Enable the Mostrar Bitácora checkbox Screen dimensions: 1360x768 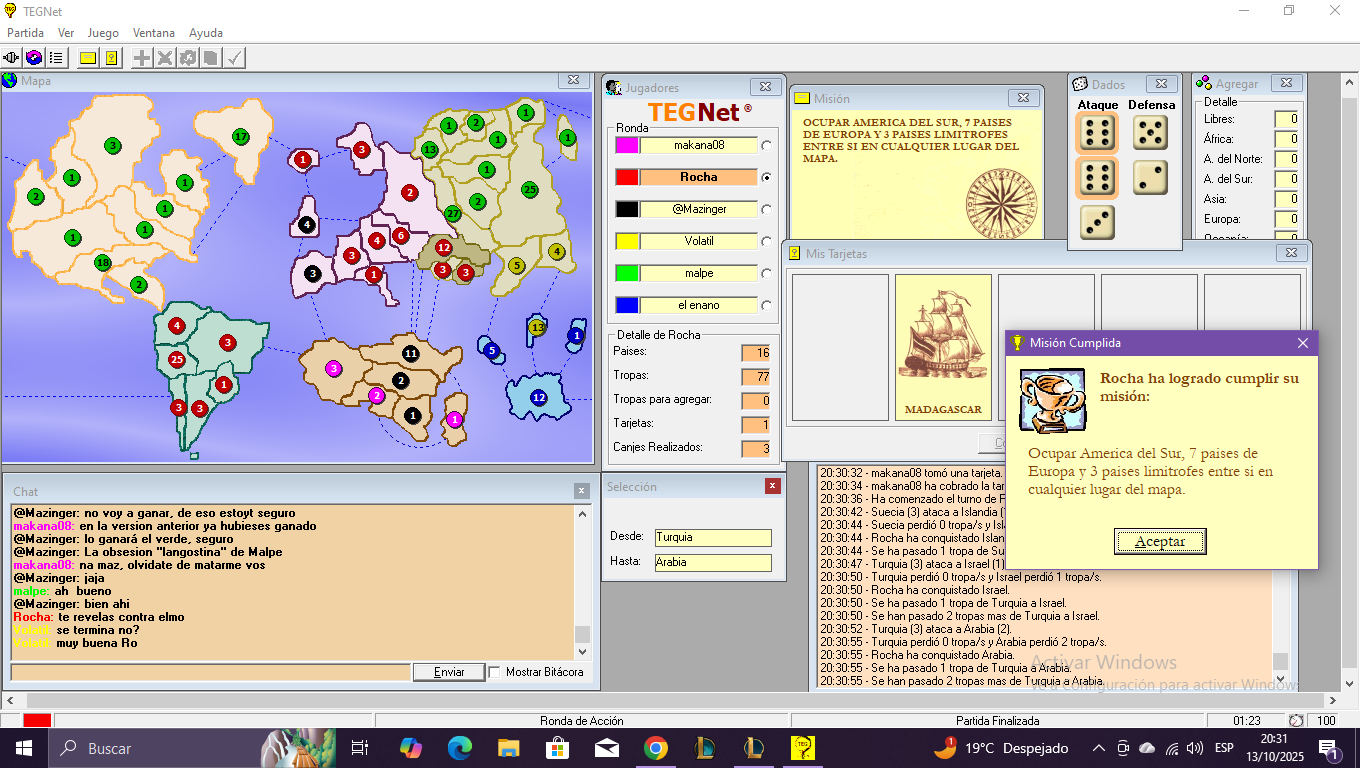tap(495, 672)
